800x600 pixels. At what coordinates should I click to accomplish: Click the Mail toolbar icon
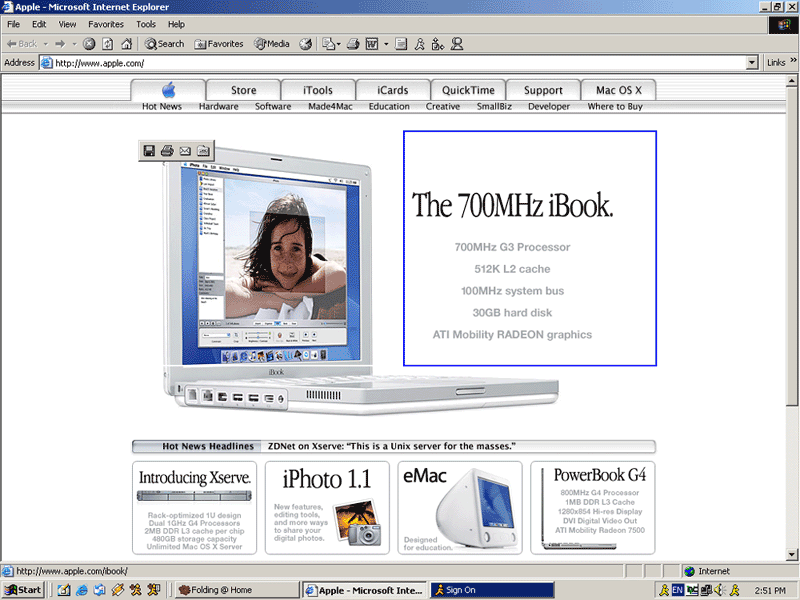[328, 44]
